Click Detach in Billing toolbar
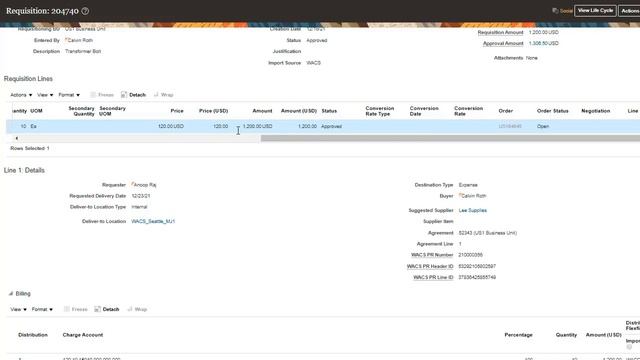The width and height of the screenshot is (640, 360). tap(107, 309)
